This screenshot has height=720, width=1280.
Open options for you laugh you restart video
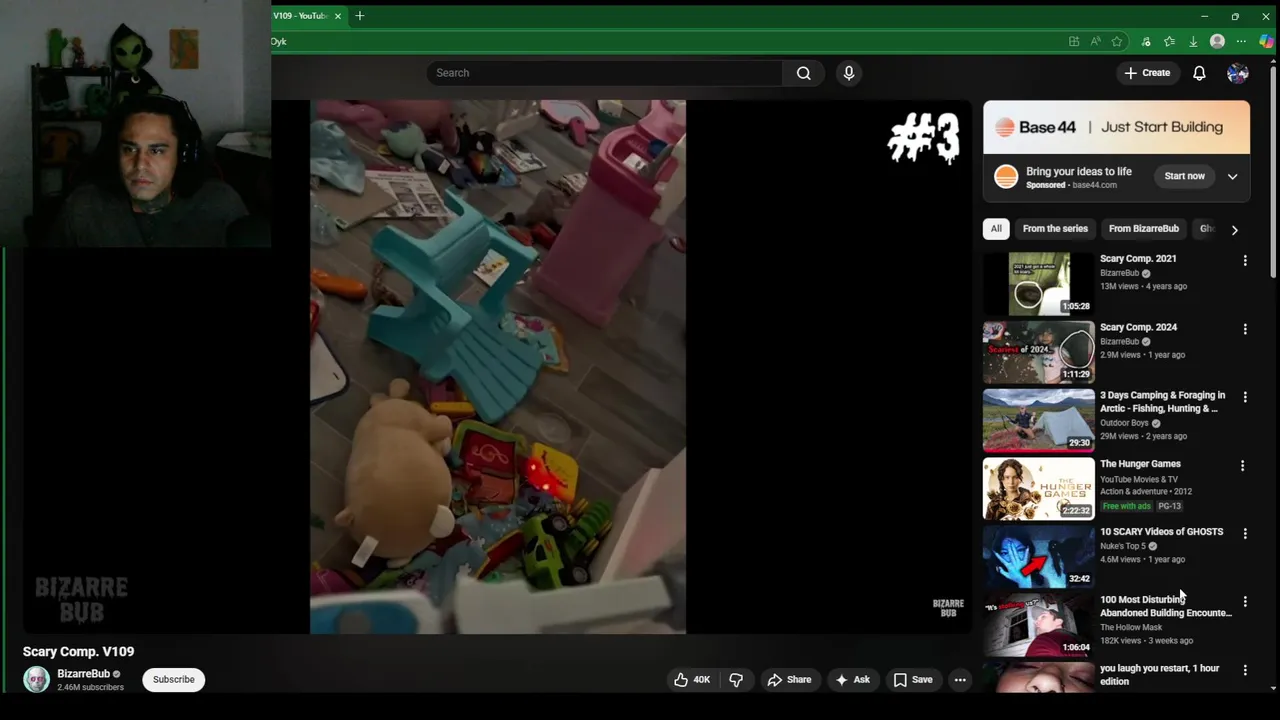(1245, 670)
